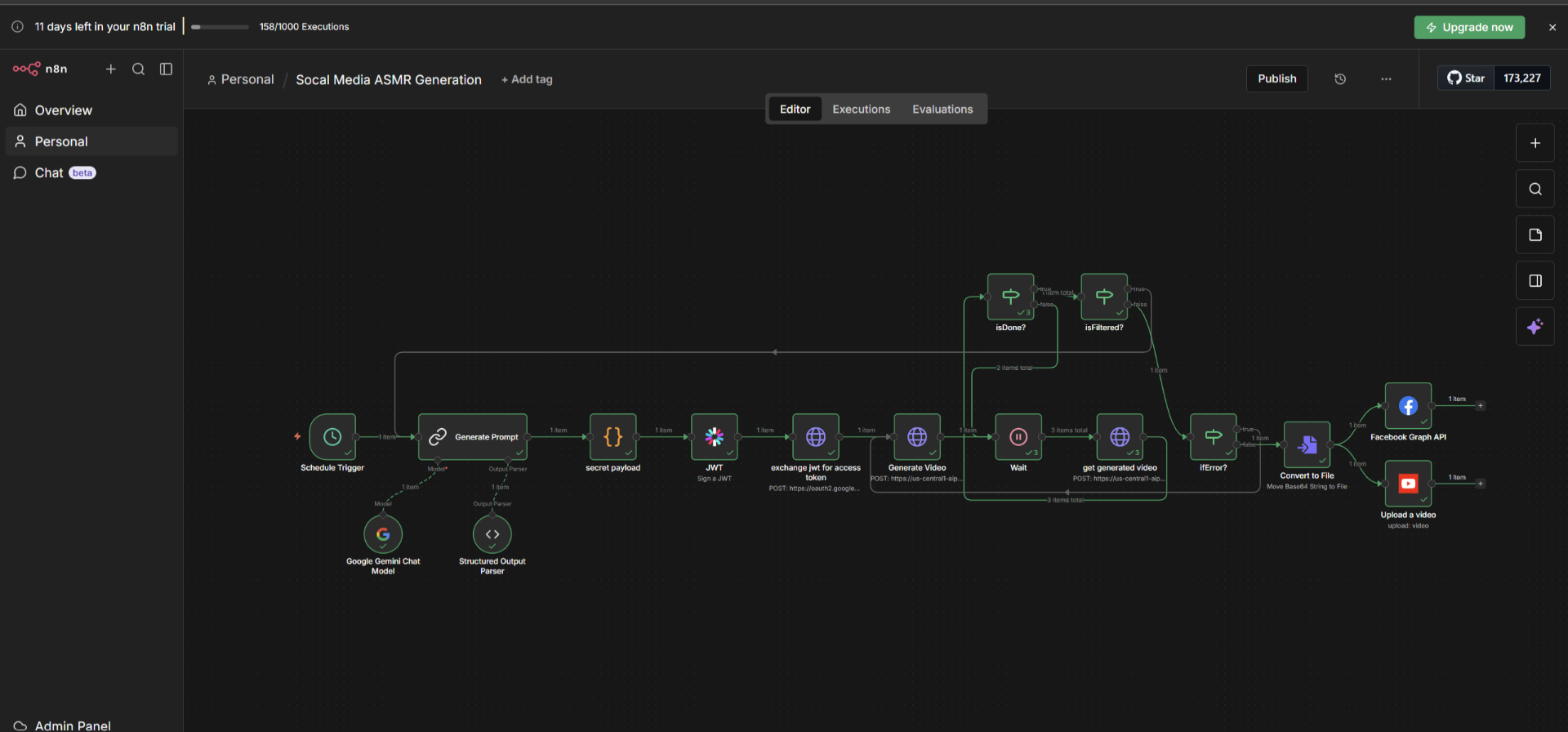Select the Facebook Graph API node
1568x732 pixels.
[1408, 406]
